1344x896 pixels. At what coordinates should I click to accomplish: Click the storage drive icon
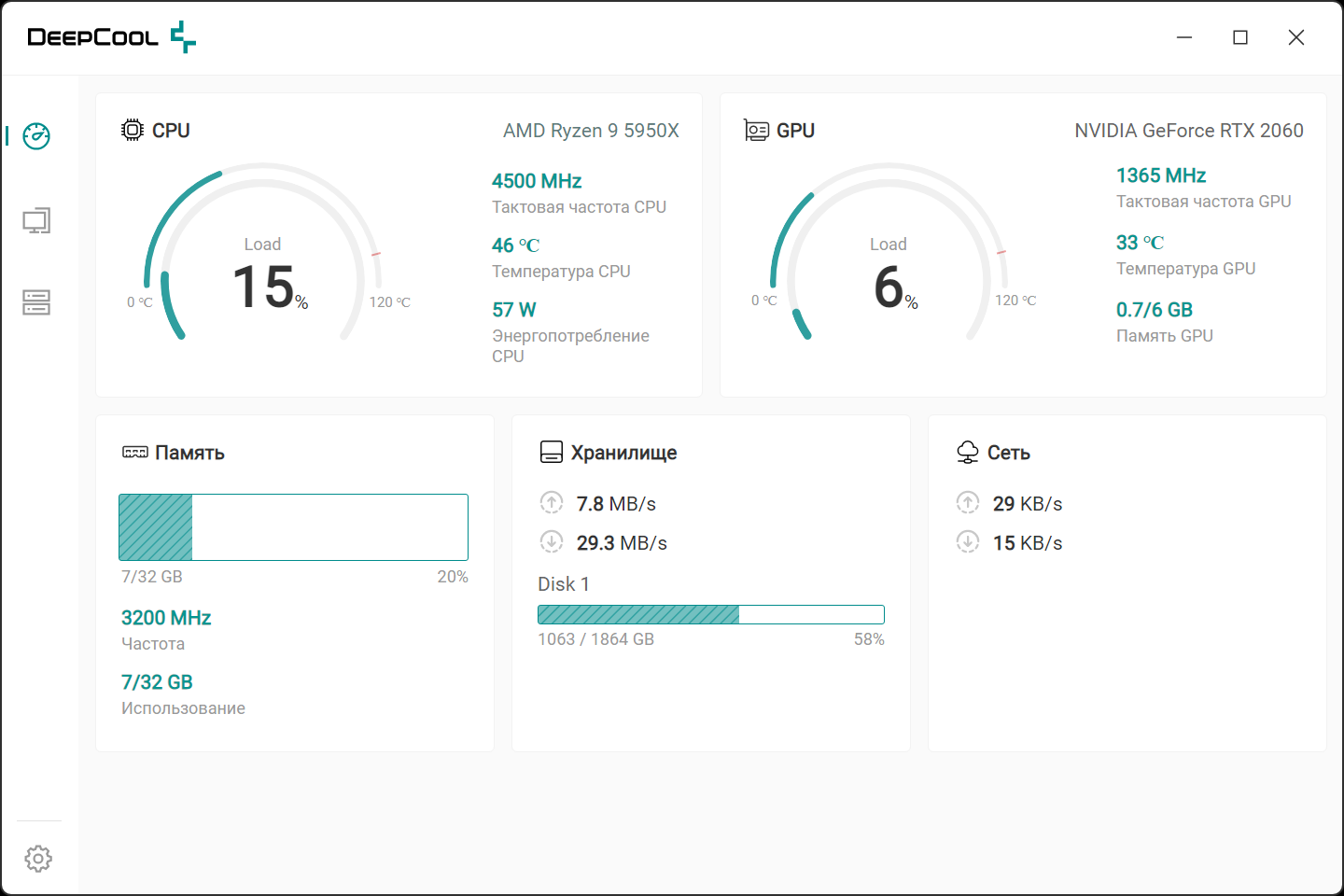(x=552, y=453)
